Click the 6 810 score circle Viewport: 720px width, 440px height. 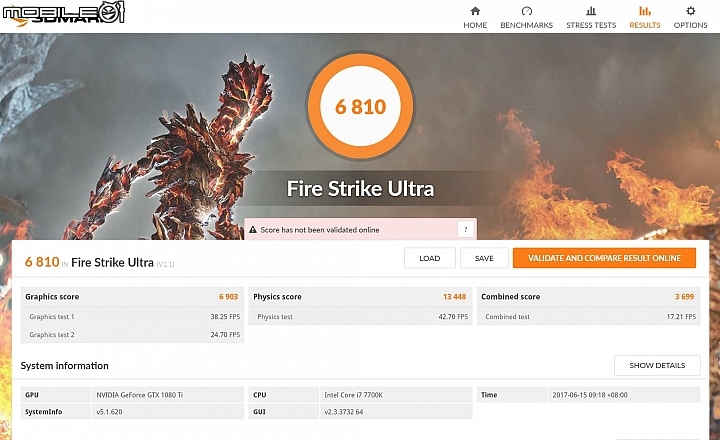(x=360, y=106)
